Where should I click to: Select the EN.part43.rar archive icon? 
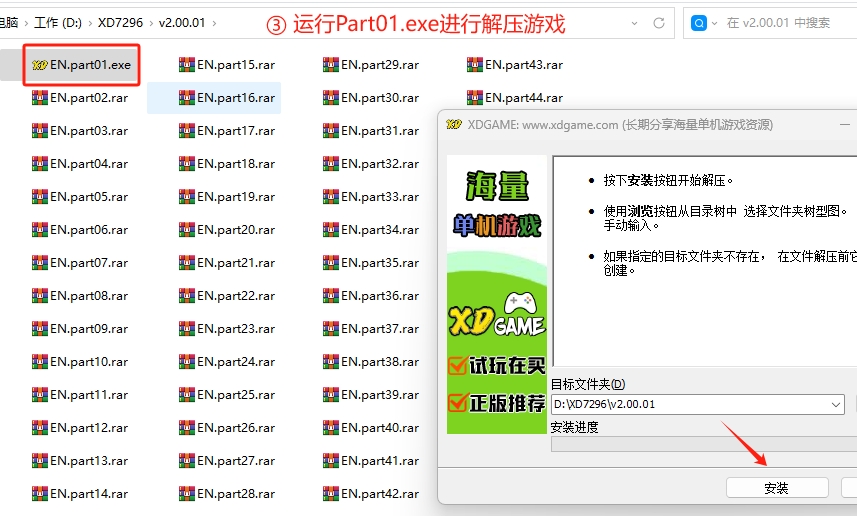pyautogui.click(x=475, y=65)
